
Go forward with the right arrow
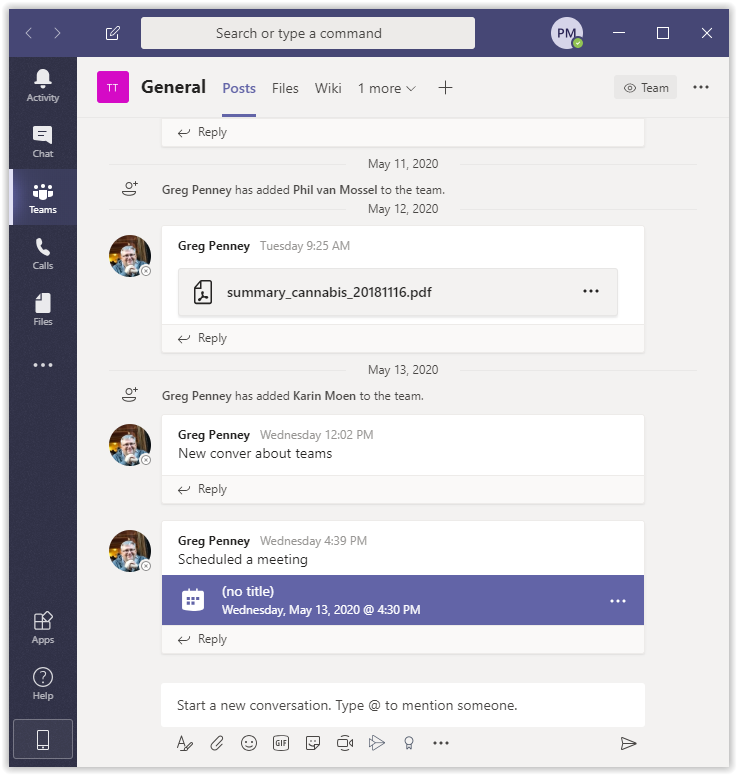pos(57,33)
